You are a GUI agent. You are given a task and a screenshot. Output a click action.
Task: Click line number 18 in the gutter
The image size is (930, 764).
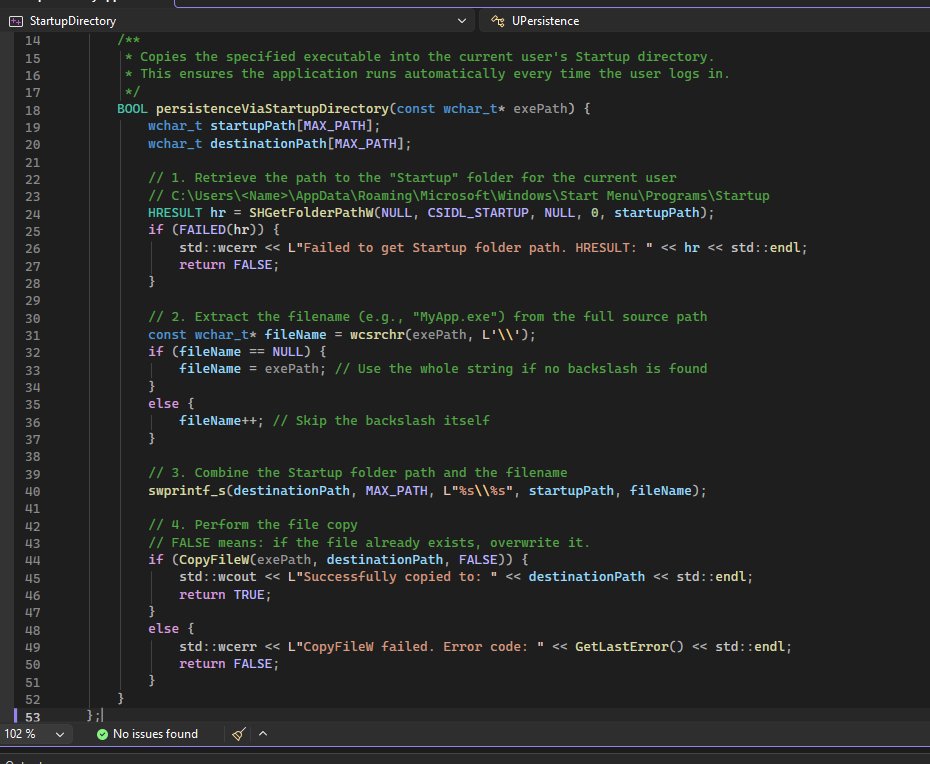(33, 110)
